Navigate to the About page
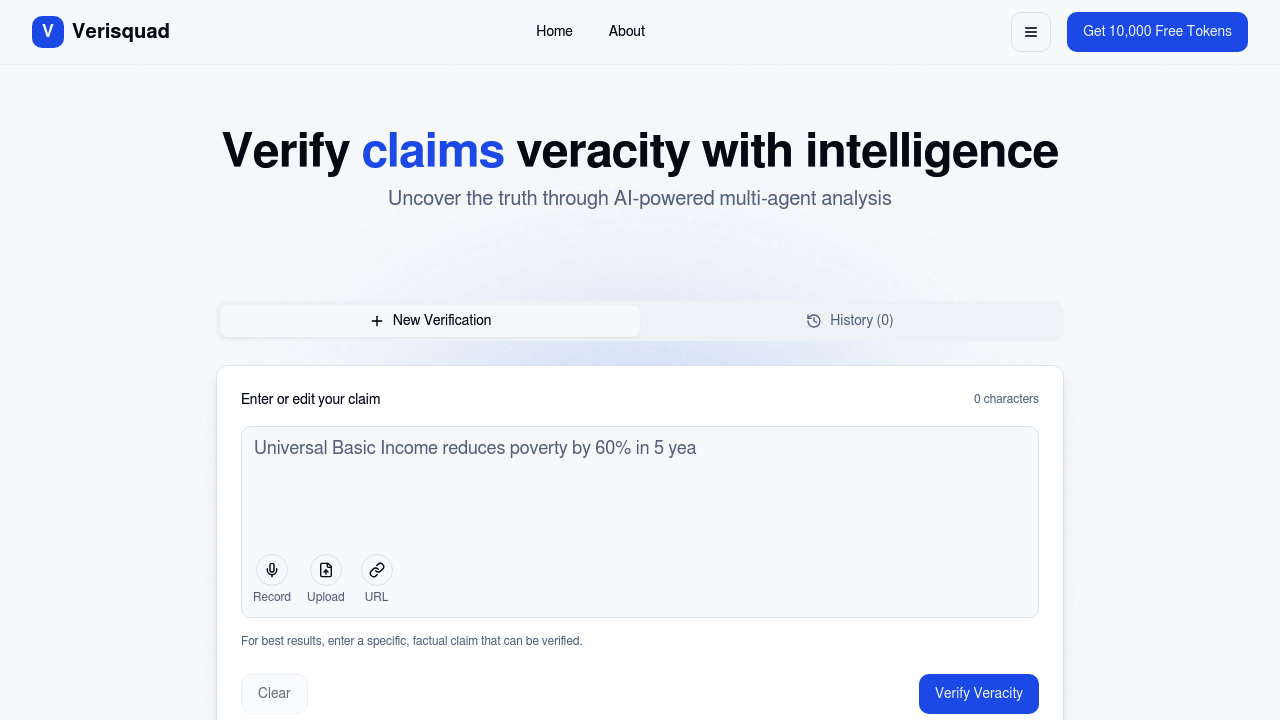The height and width of the screenshot is (720, 1280). tap(627, 31)
